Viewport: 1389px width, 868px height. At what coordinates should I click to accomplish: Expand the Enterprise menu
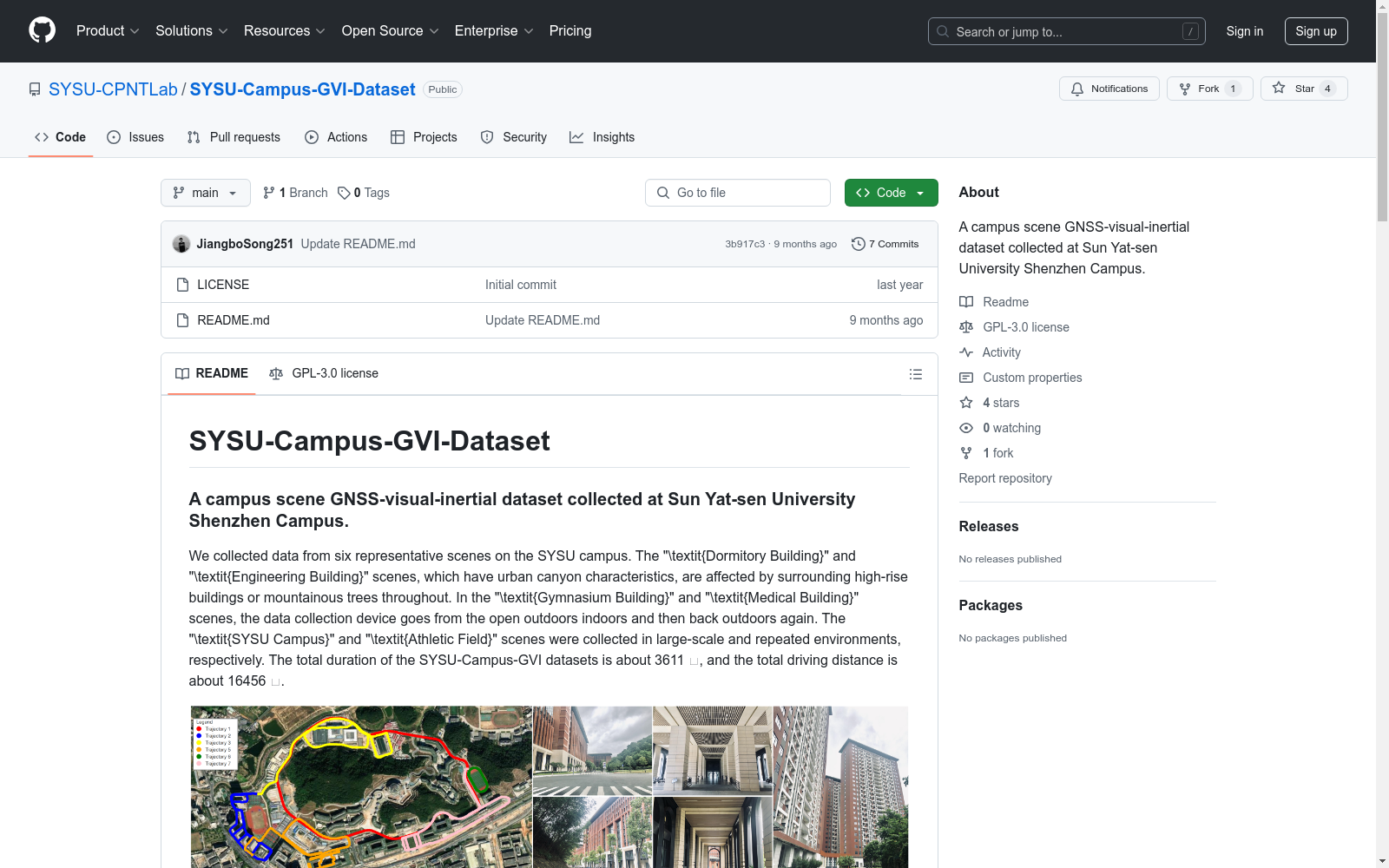click(494, 31)
